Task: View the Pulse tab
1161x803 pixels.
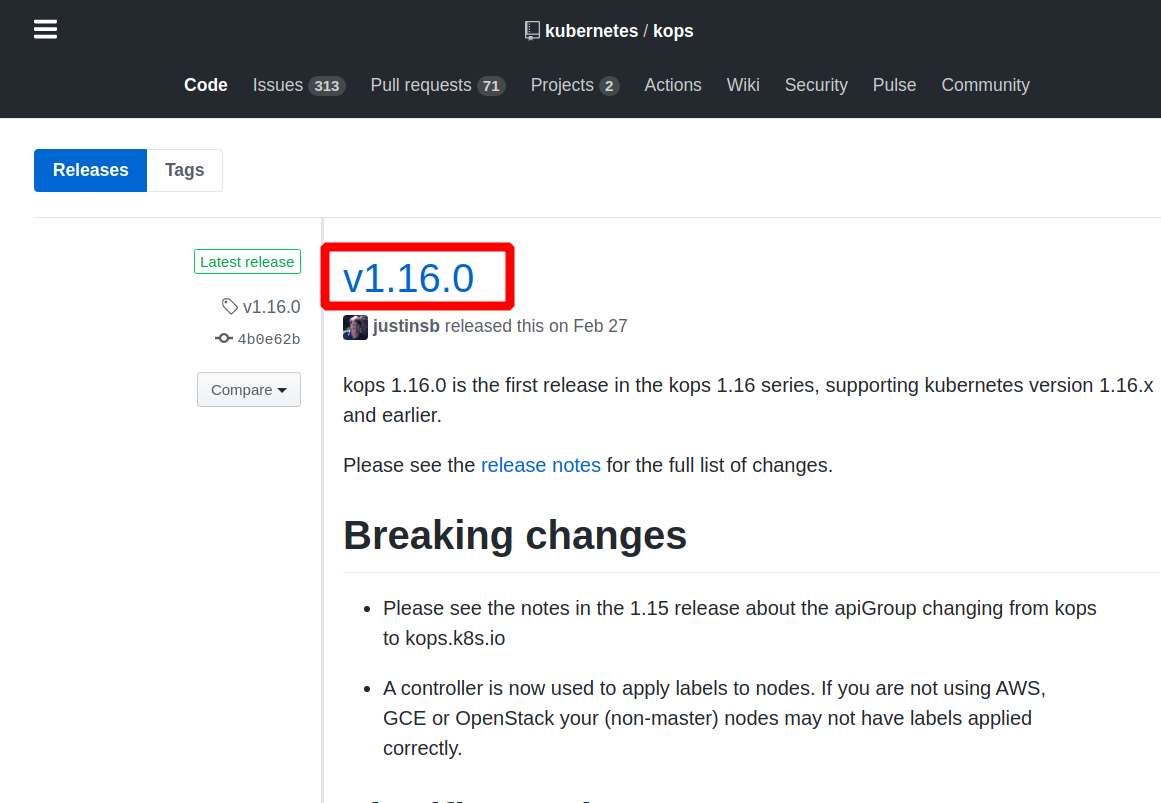Action: click(x=894, y=85)
